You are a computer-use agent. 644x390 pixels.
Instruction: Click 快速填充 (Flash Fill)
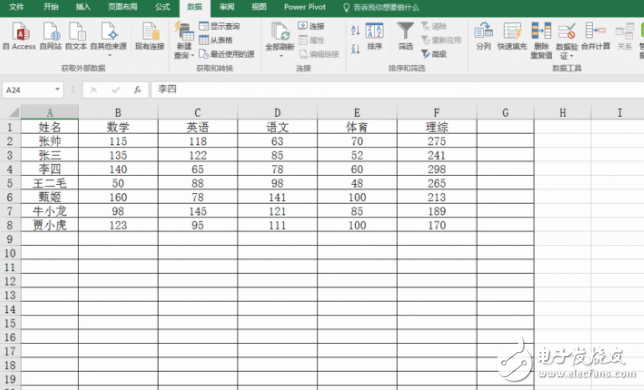coord(512,36)
